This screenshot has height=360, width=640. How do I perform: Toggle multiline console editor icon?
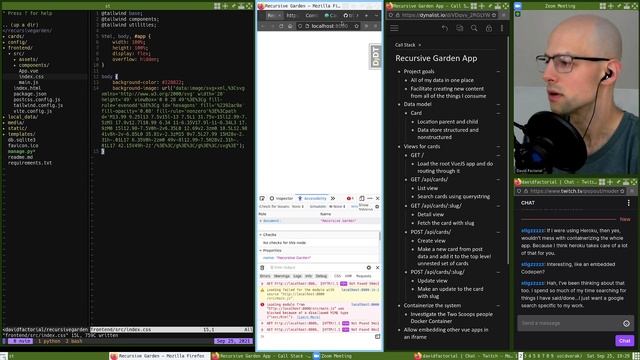pyautogui.click(x=377, y=337)
